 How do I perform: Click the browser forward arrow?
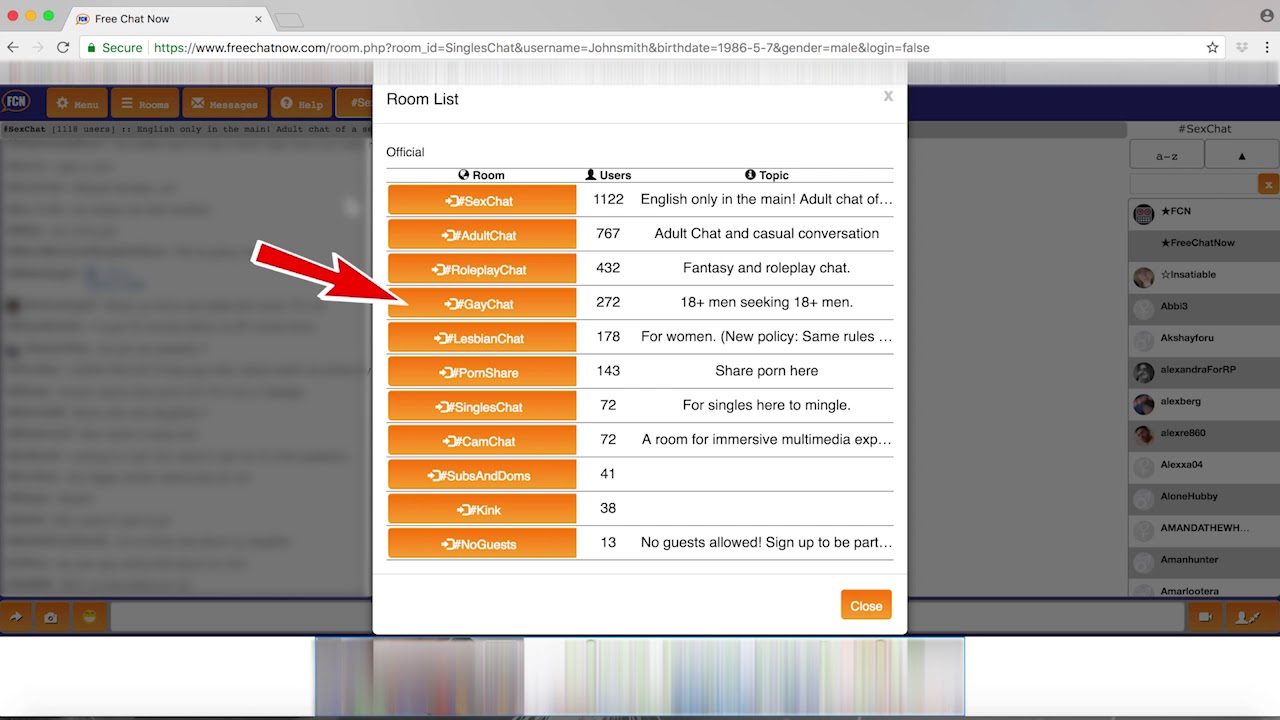[38, 47]
